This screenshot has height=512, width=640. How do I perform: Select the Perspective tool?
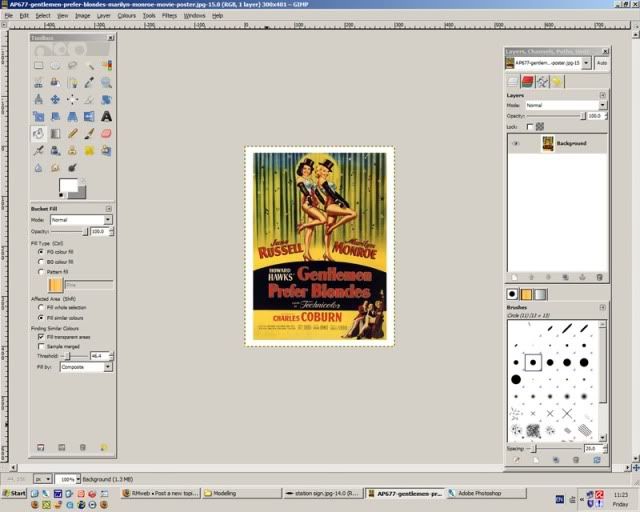[x=72, y=116]
